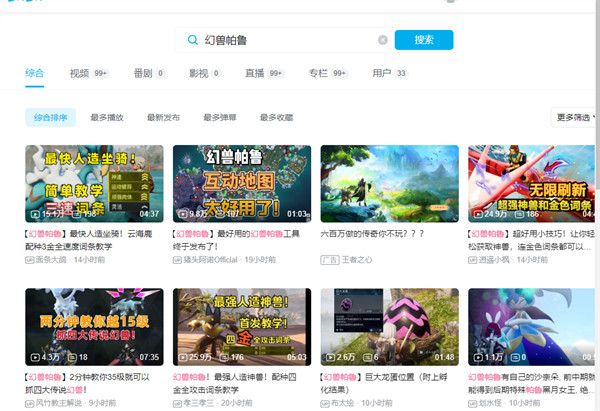This screenshot has width=600, height=411.
Task: Open the 两分钟教你越15级 video thumbnail
Action: pos(94,327)
